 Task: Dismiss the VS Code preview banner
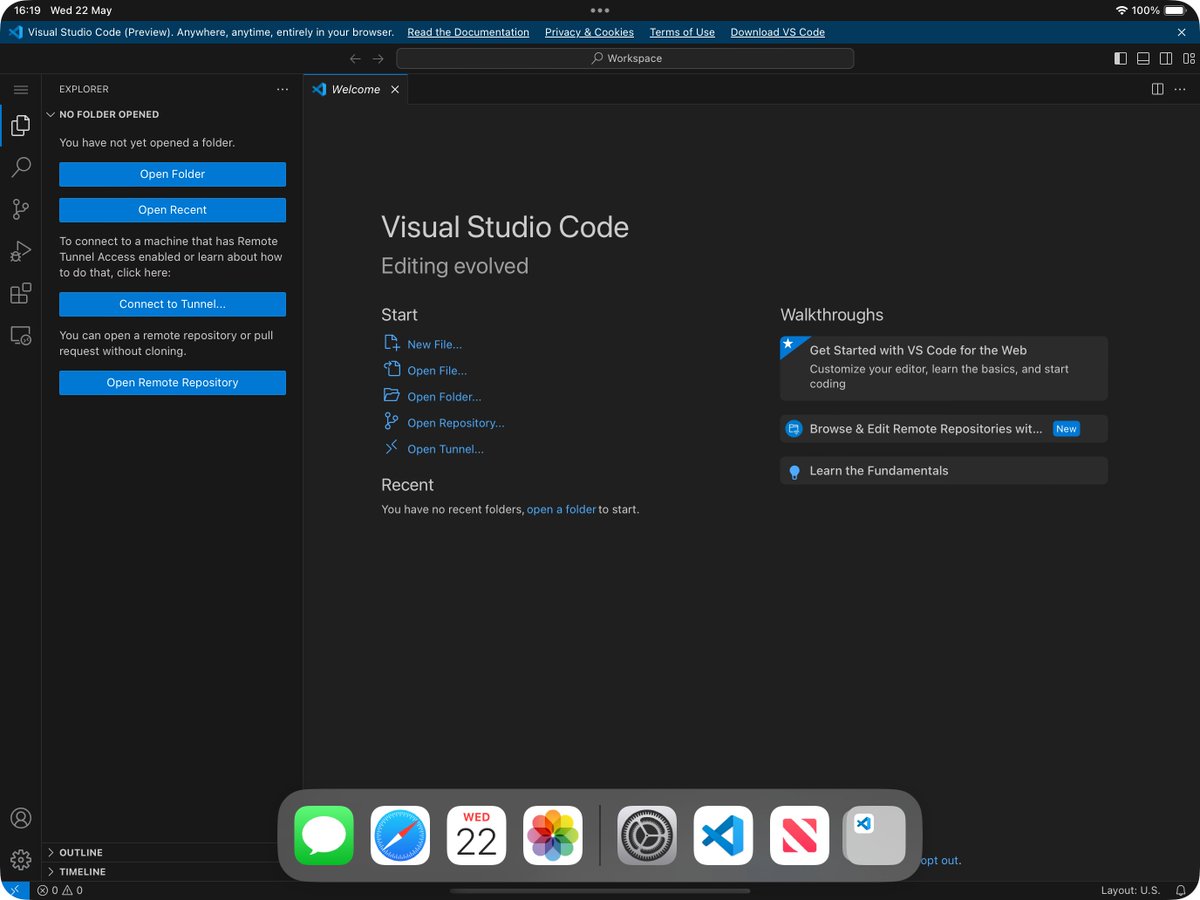point(1181,32)
